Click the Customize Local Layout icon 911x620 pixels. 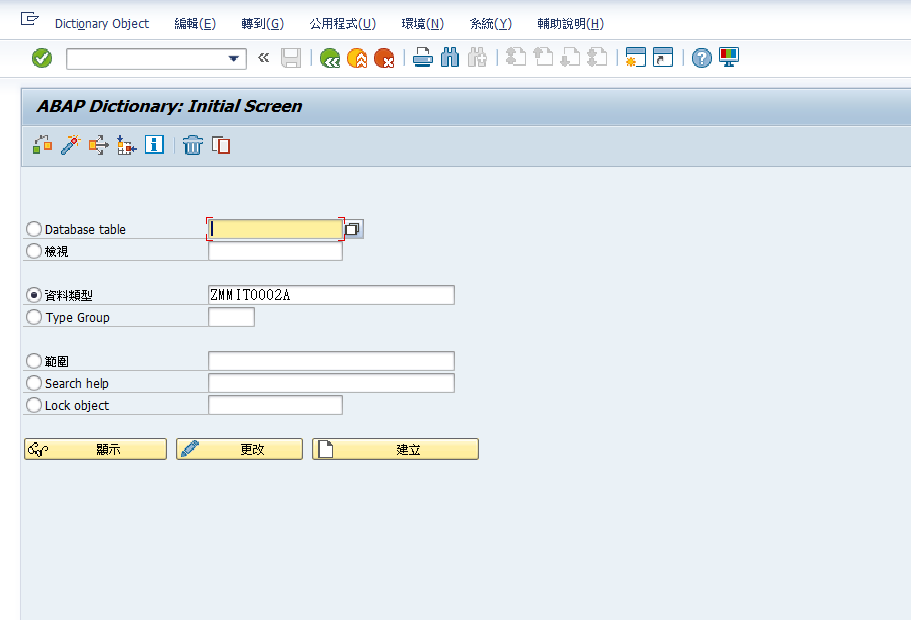point(728,57)
